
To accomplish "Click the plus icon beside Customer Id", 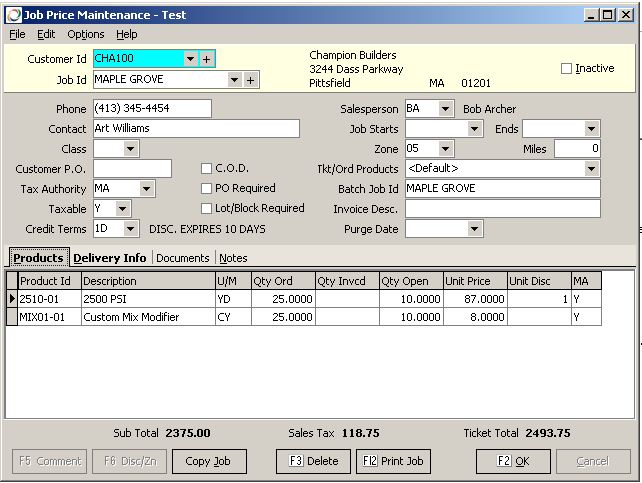I will (207, 59).
